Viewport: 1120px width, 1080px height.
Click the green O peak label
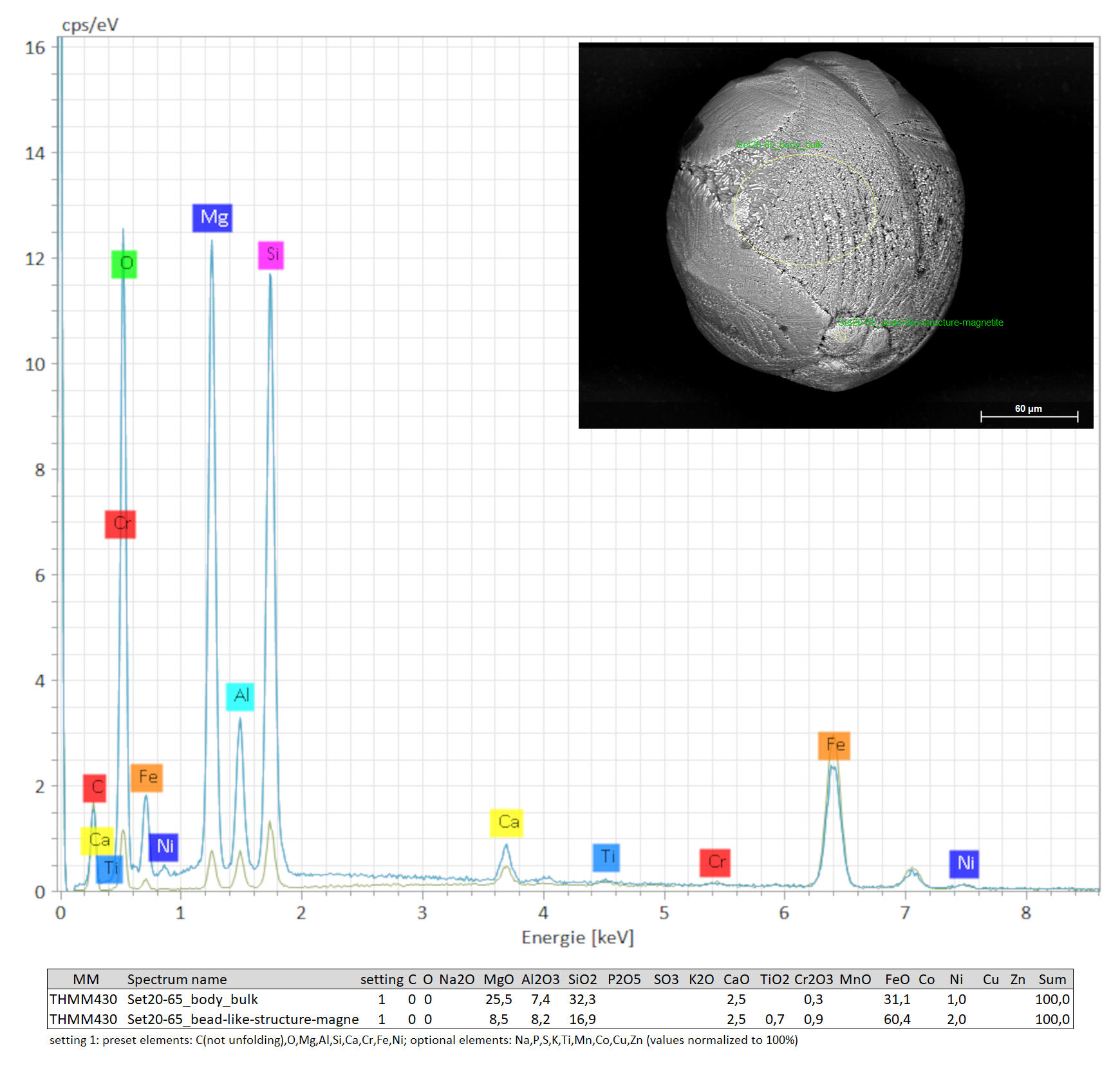pos(124,264)
